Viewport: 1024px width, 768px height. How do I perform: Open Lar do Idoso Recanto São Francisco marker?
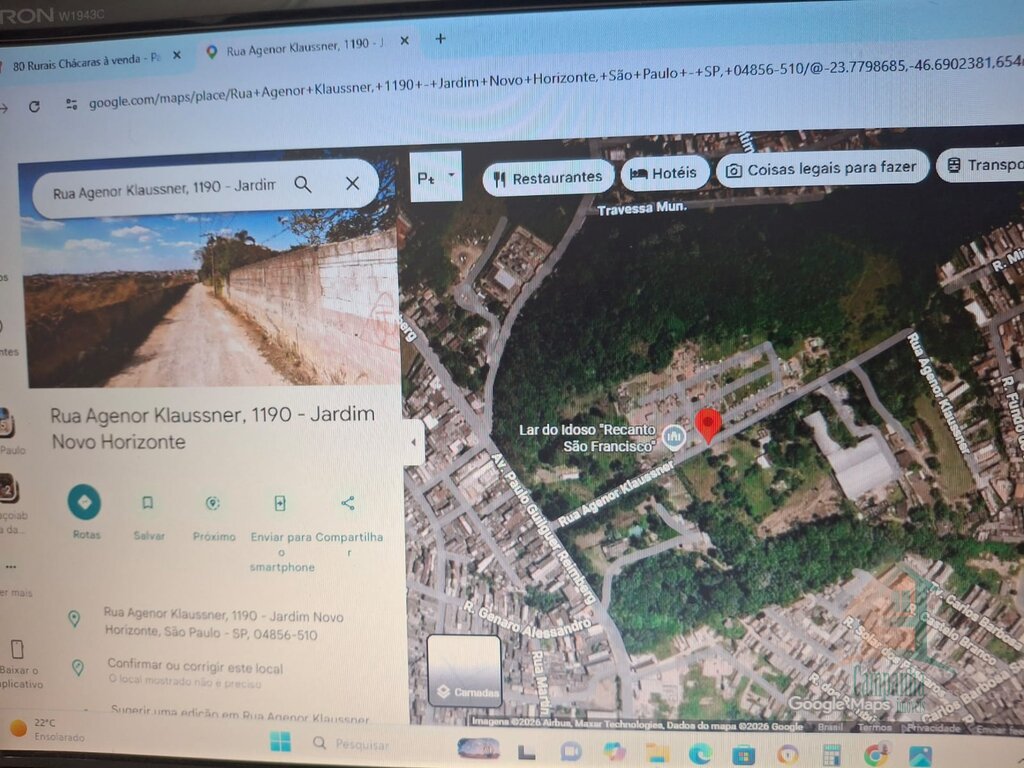(x=675, y=436)
